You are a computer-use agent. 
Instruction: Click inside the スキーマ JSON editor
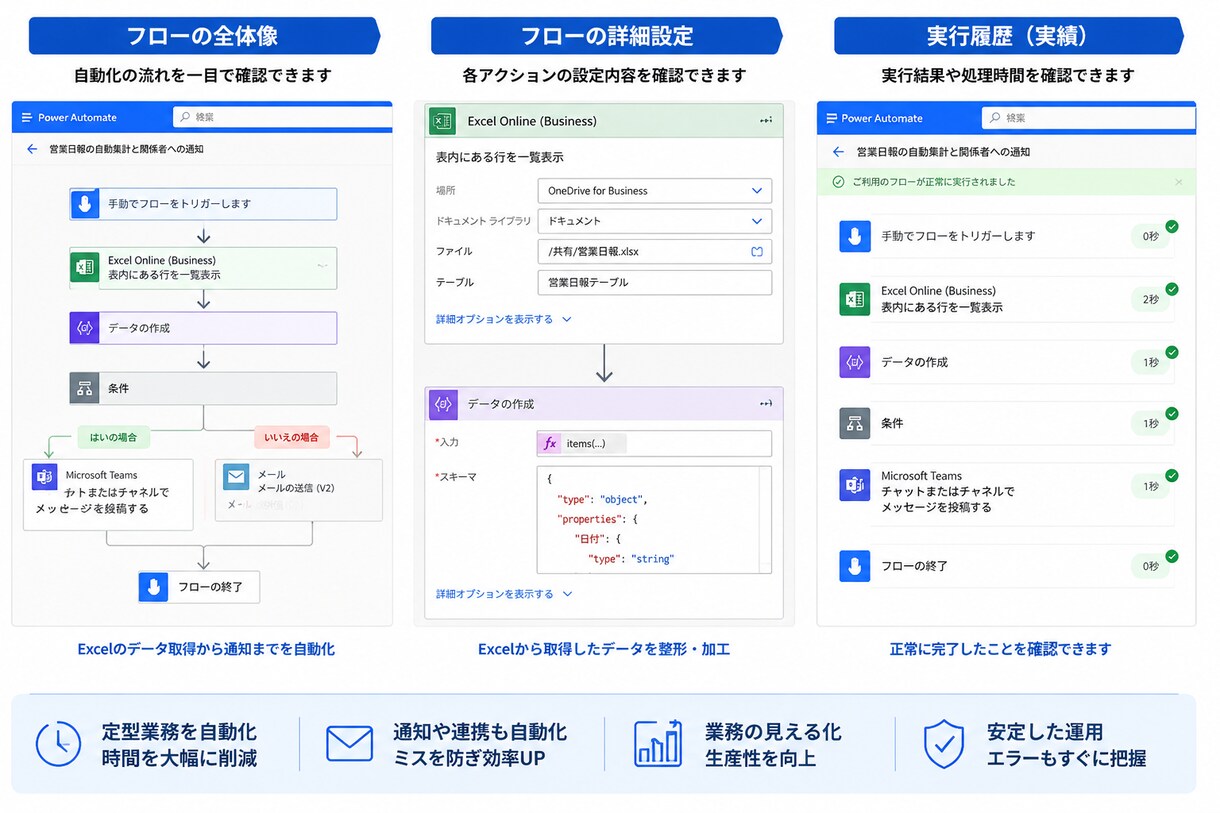655,520
